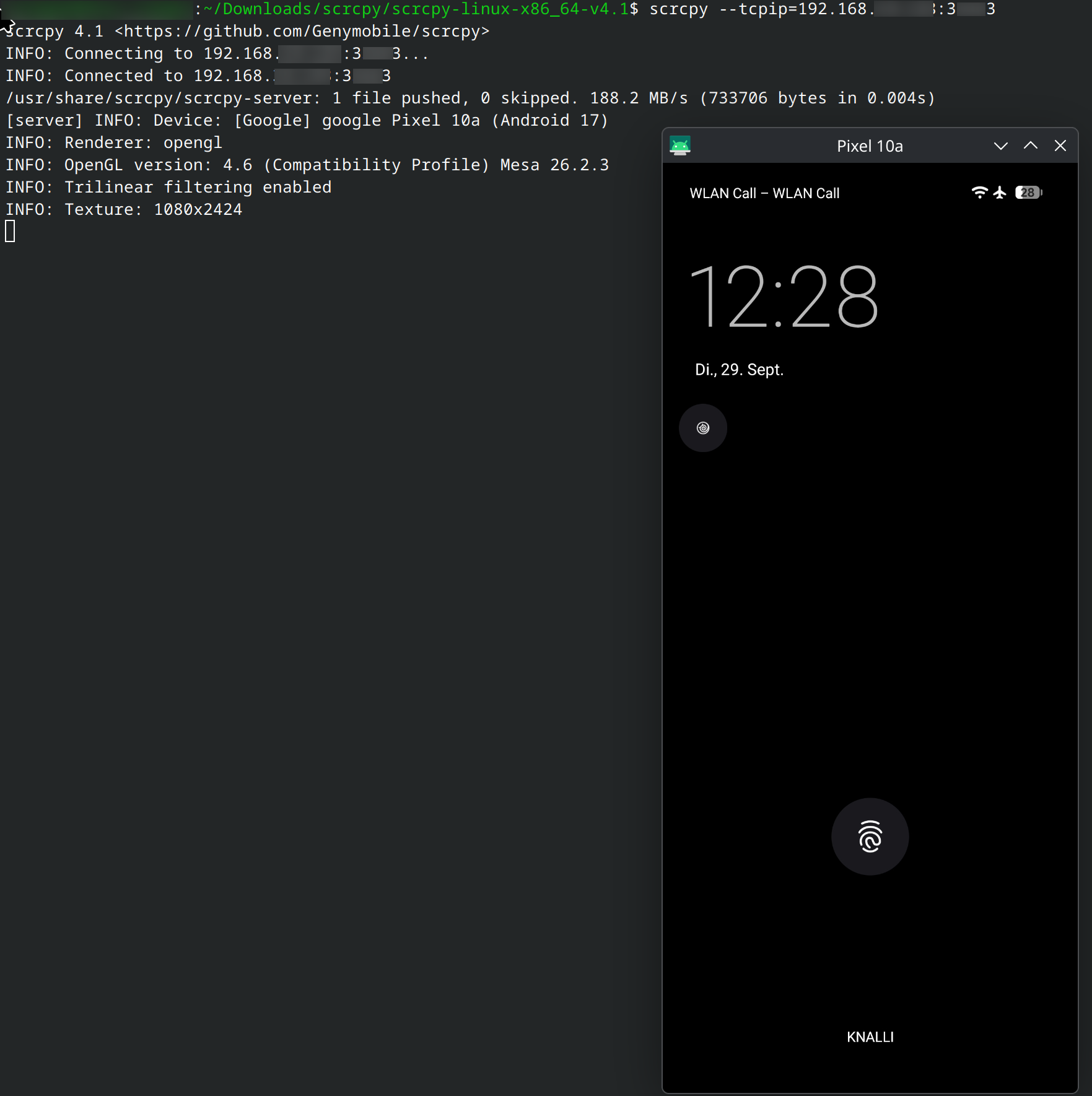
Task: Click the terminal cursor block
Action: [x=10, y=232]
